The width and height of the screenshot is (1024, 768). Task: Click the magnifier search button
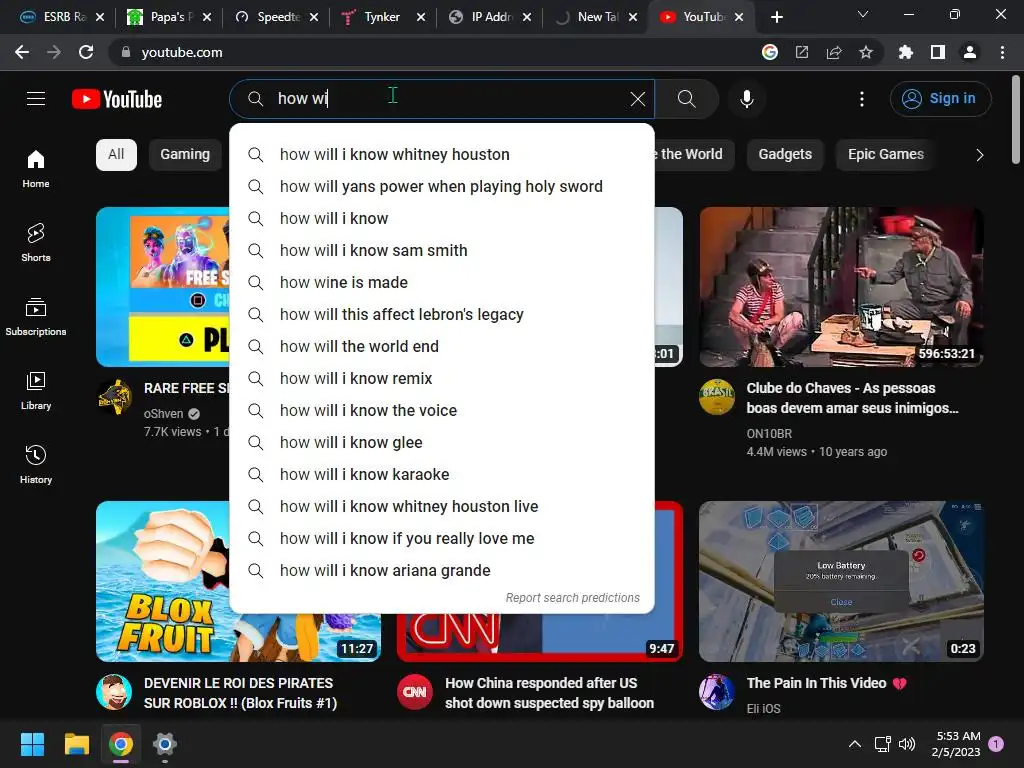(686, 99)
